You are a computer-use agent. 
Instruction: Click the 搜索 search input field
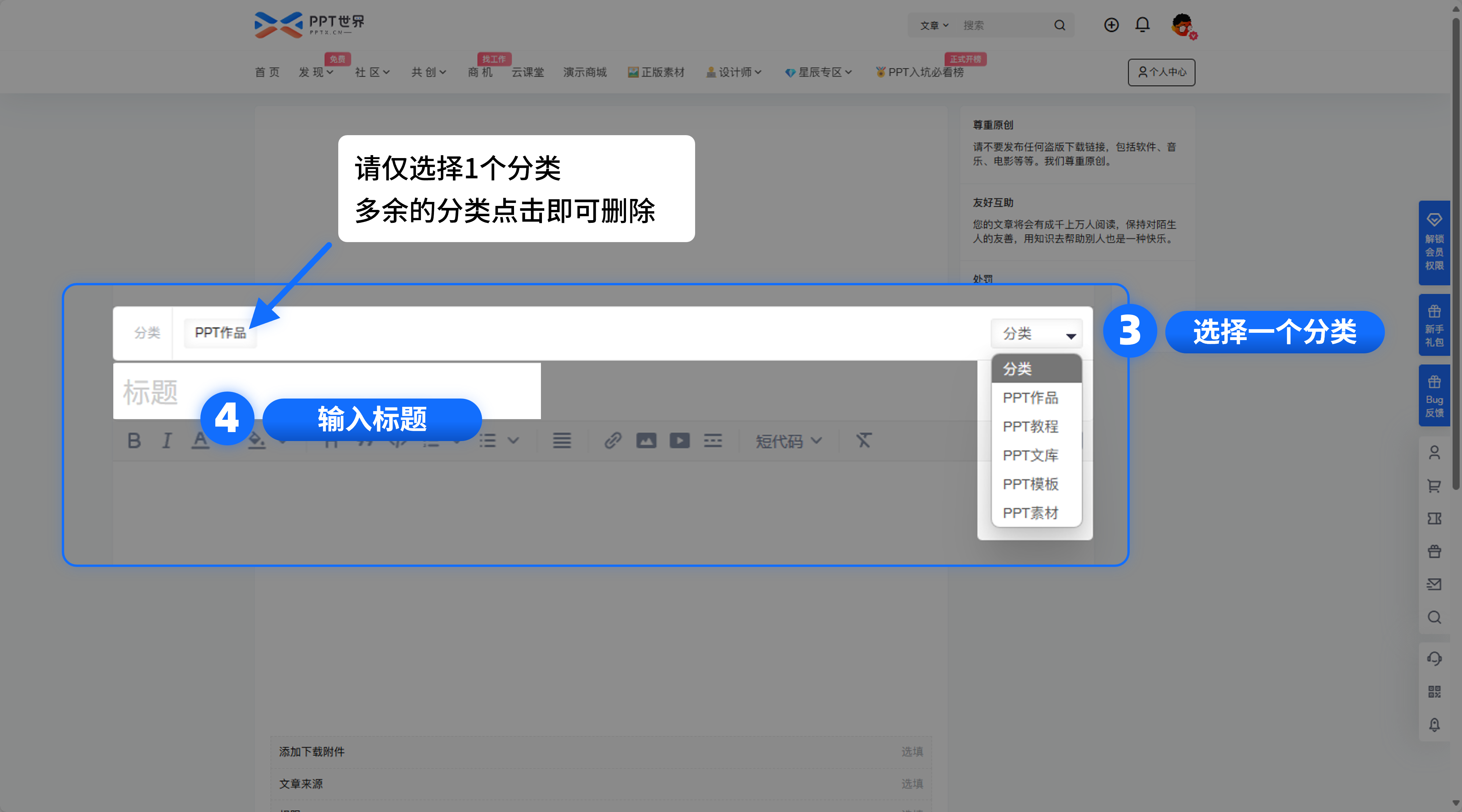coord(1002,26)
